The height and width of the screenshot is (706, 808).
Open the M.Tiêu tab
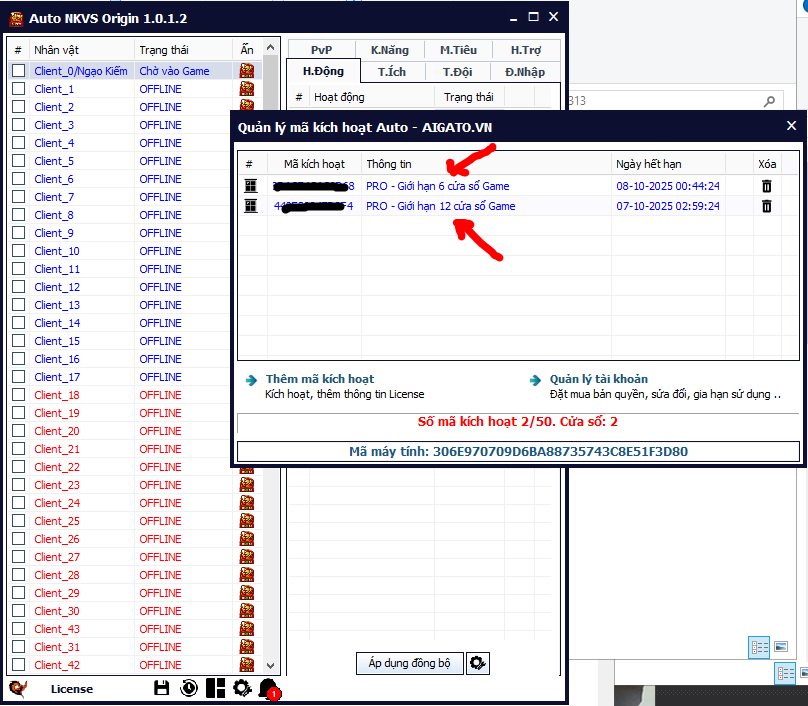[458, 50]
